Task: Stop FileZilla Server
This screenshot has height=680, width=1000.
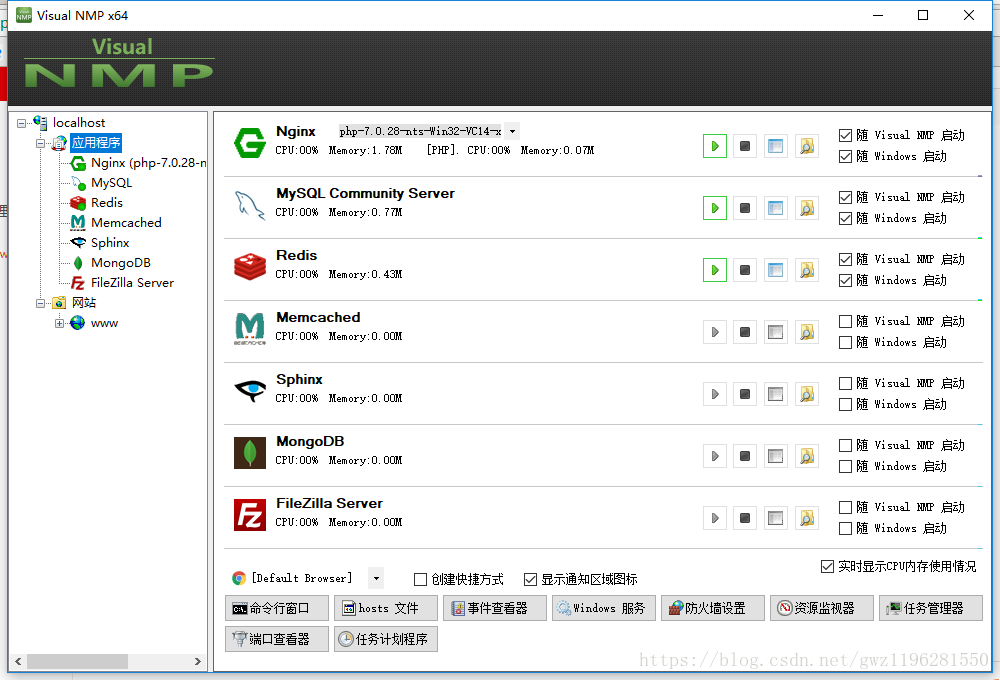Action: (x=745, y=517)
